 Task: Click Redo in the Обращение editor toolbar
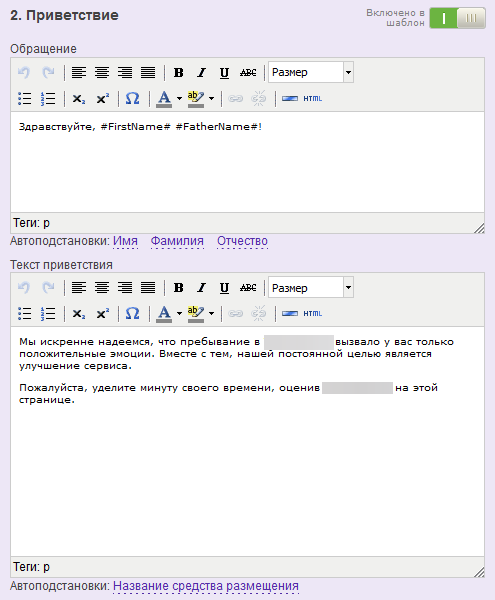[x=48, y=72]
